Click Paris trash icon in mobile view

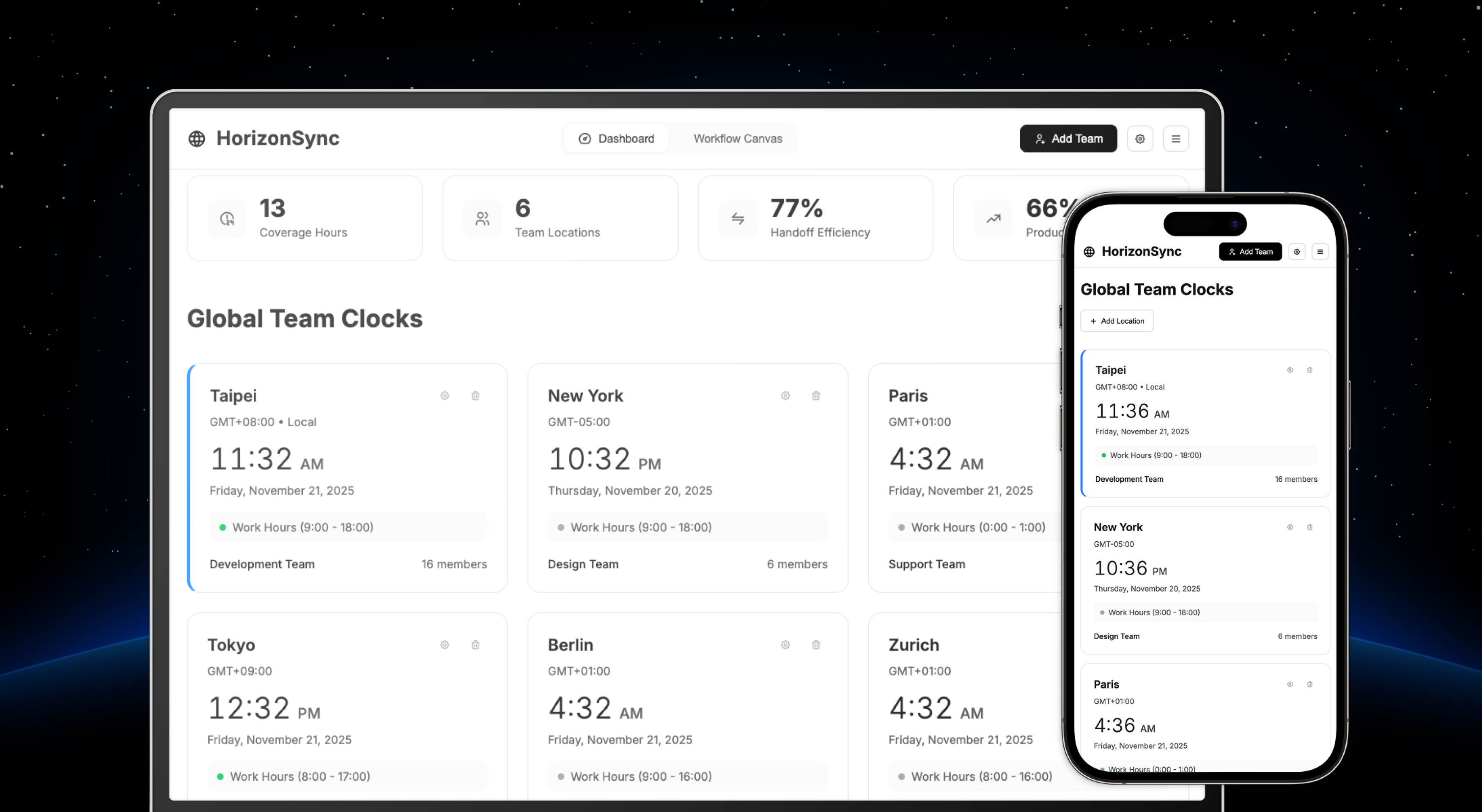[x=1310, y=684]
